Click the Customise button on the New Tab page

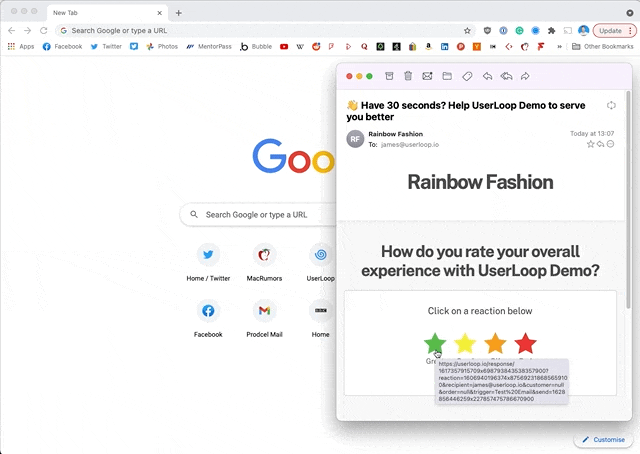click(603, 440)
